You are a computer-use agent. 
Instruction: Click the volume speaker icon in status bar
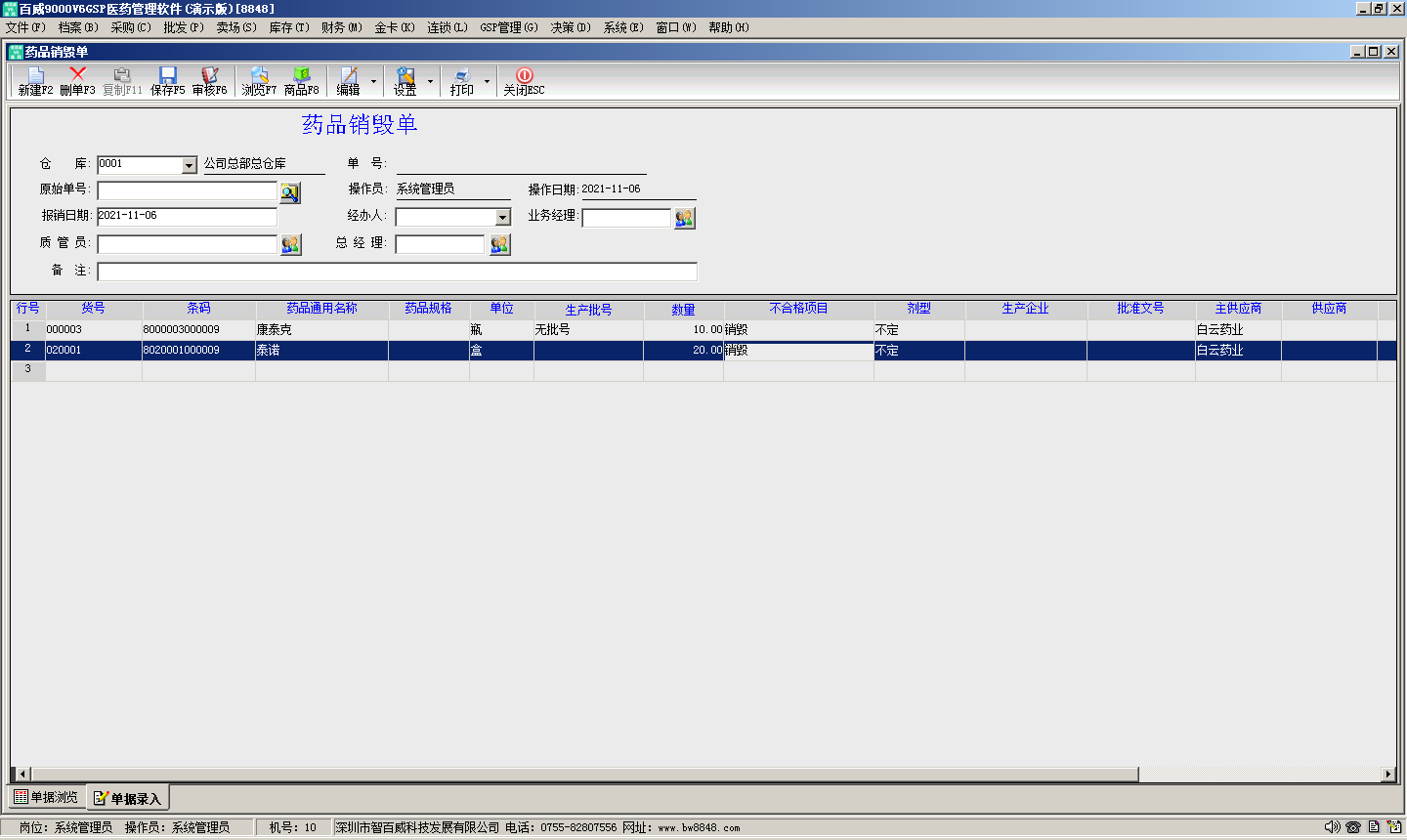click(1332, 827)
